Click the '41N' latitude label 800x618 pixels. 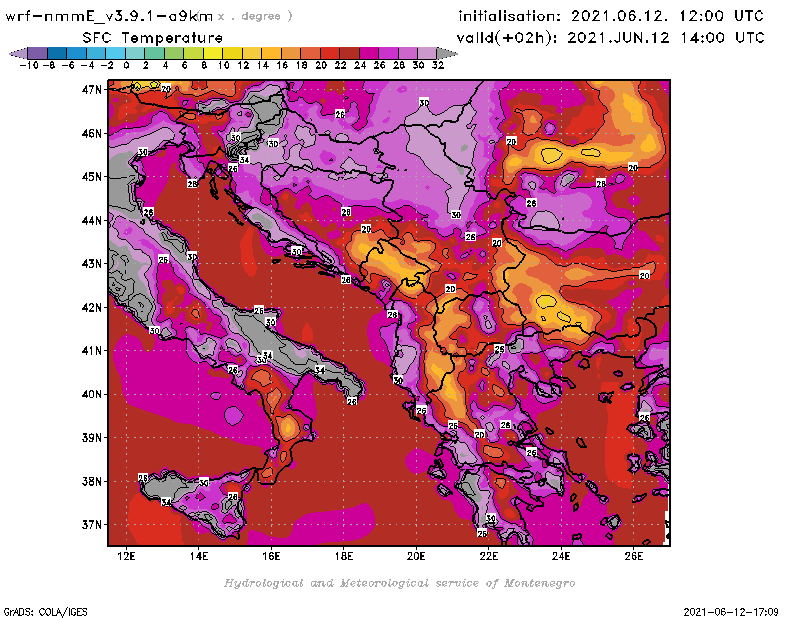pos(92,351)
